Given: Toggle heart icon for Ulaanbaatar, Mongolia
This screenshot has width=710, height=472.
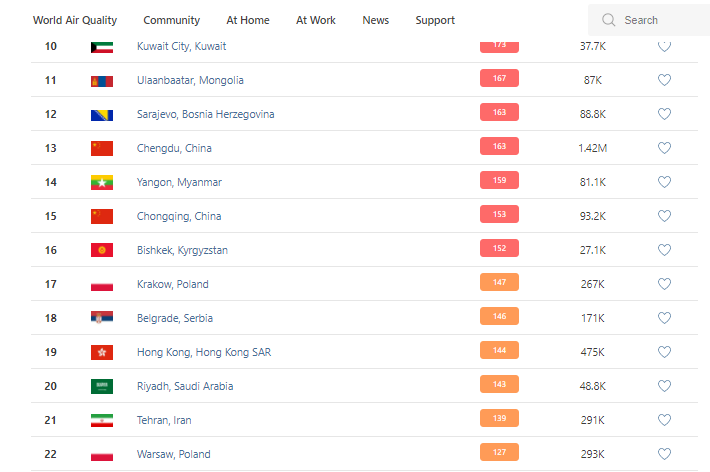Looking at the screenshot, I should (x=664, y=80).
